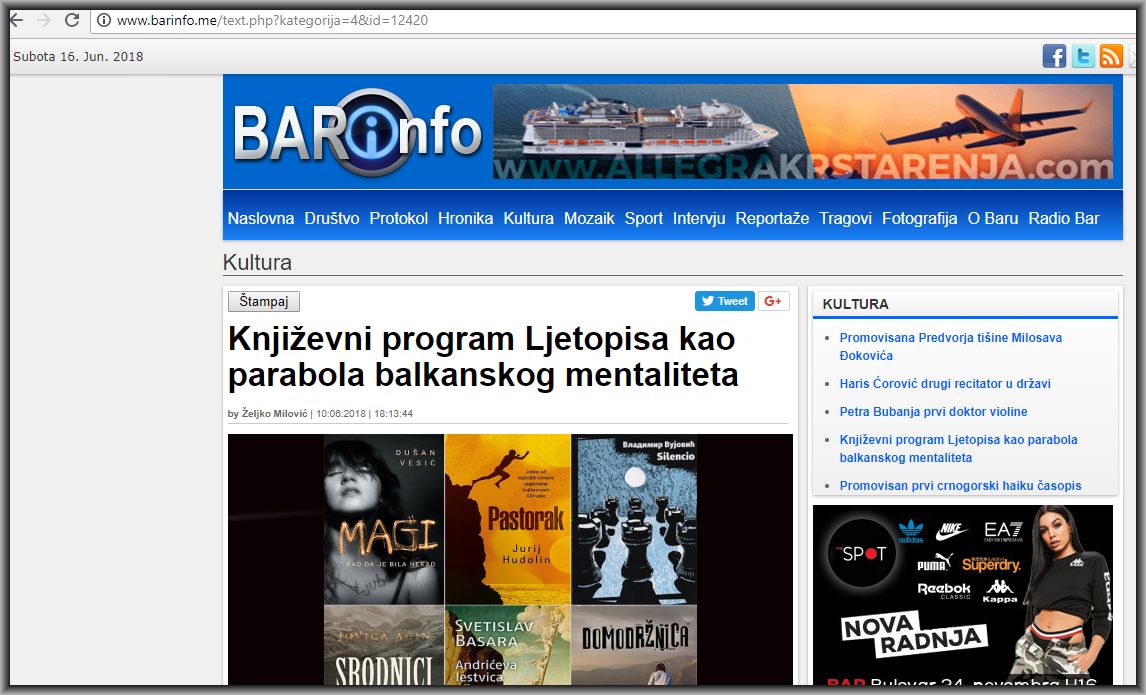The width and height of the screenshot is (1146, 695).
Task: Open the O Baru section
Action: click(x=993, y=219)
